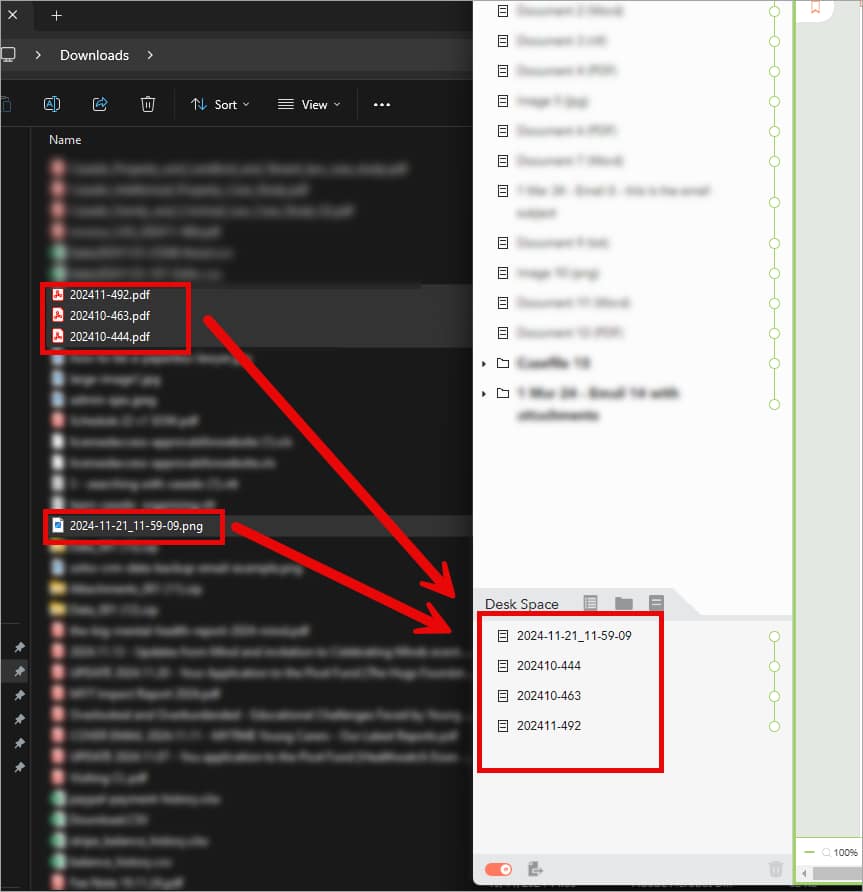Click the Share icon in Explorer toolbar
The height and width of the screenshot is (892, 863).
click(100, 104)
